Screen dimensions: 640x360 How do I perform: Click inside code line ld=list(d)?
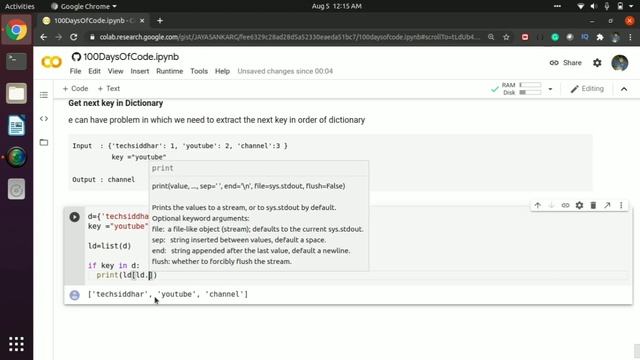point(109,246)
